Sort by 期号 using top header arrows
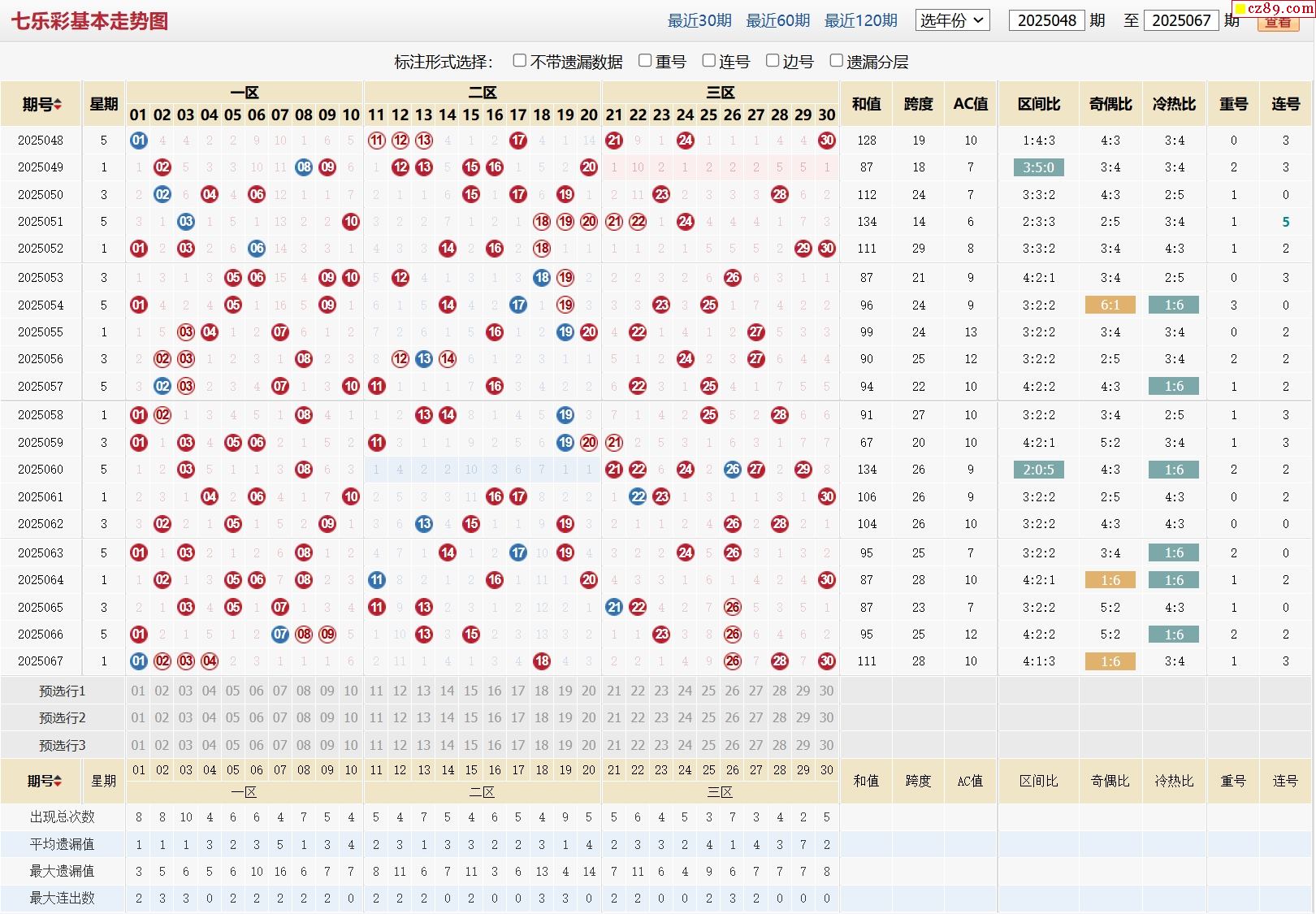Image resolution: width=1316 pixels, height=914 pixels. [58, 105]
